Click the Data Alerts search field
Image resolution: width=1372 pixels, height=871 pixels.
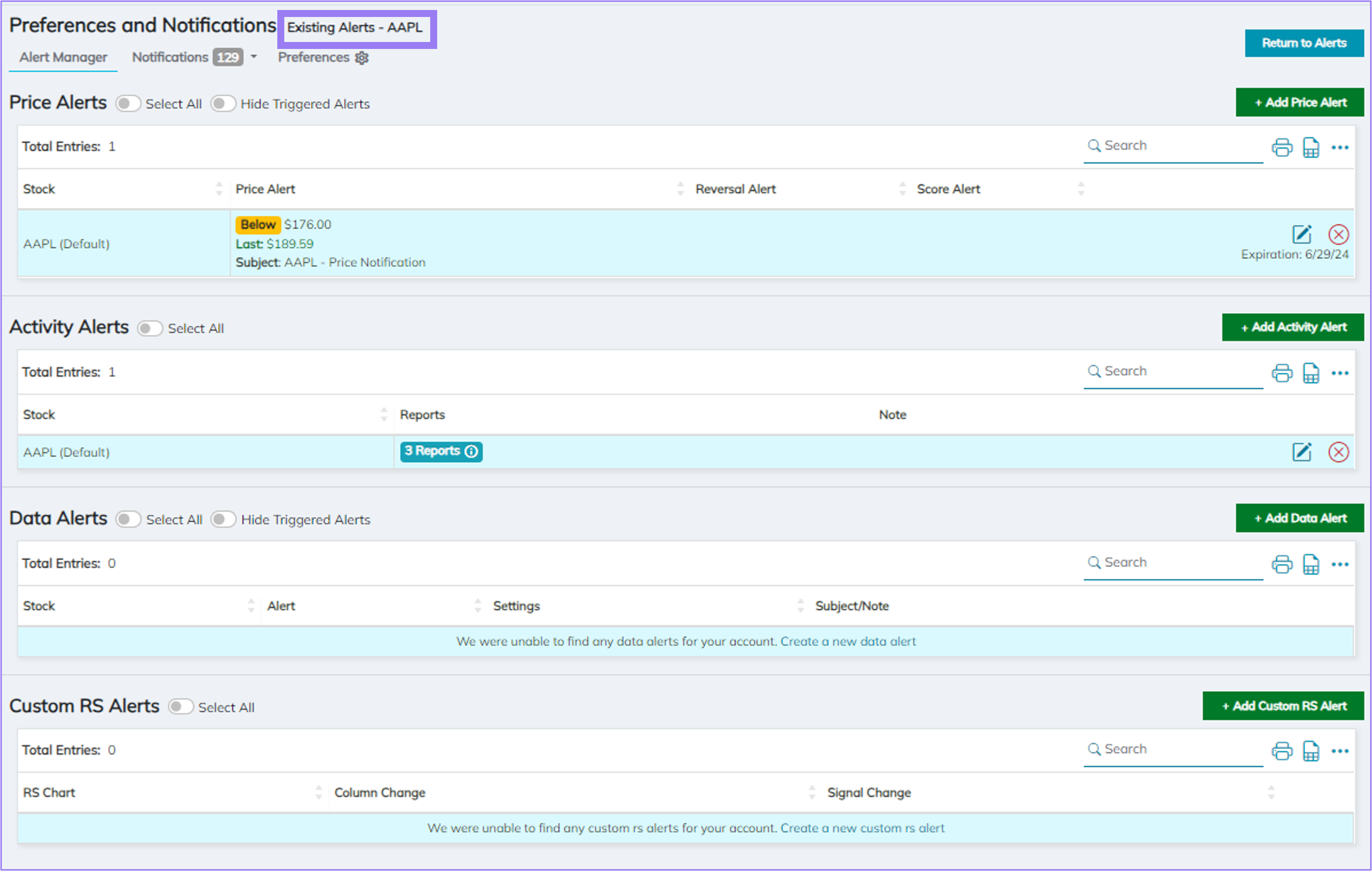click(x=1174, y=562)
